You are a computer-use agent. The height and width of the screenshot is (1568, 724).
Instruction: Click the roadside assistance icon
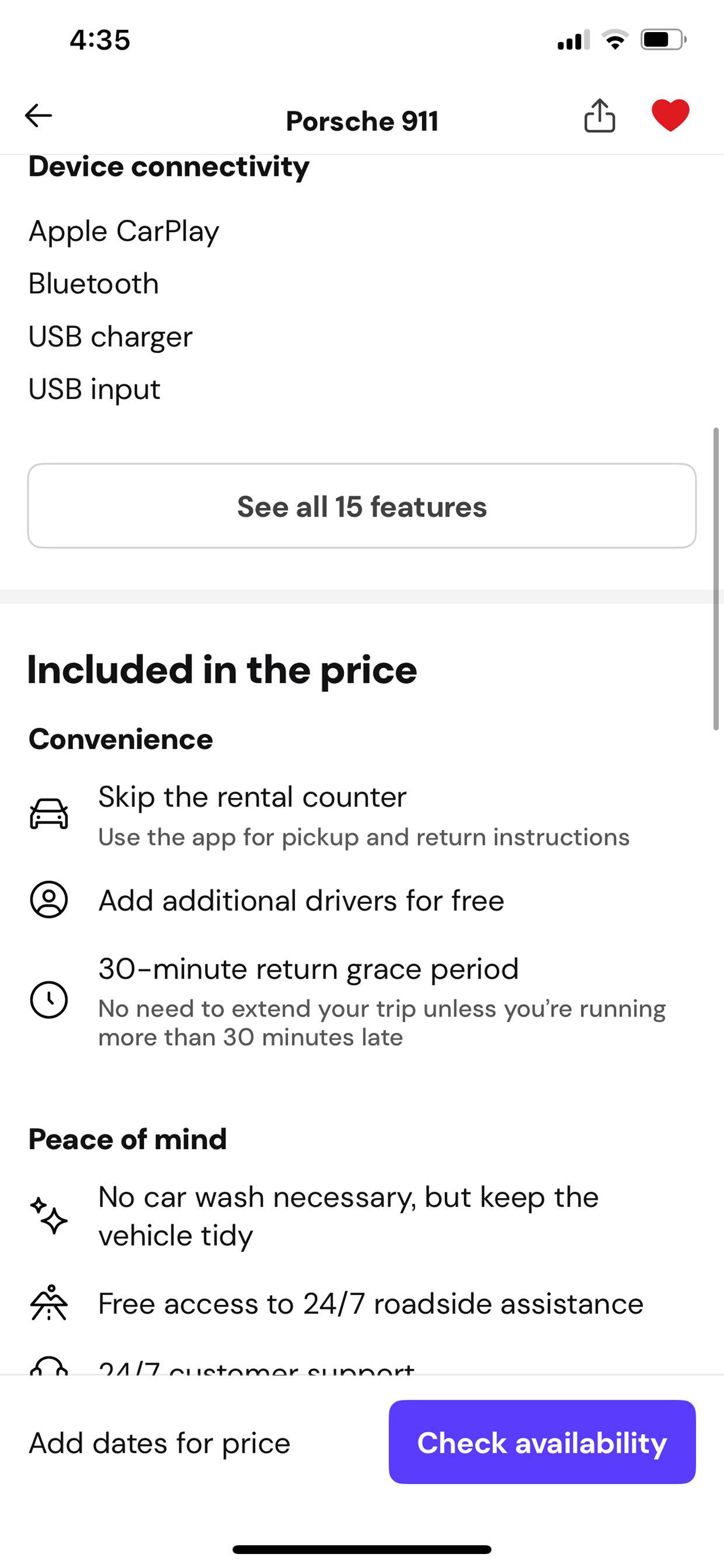(x=48, y=1303)
